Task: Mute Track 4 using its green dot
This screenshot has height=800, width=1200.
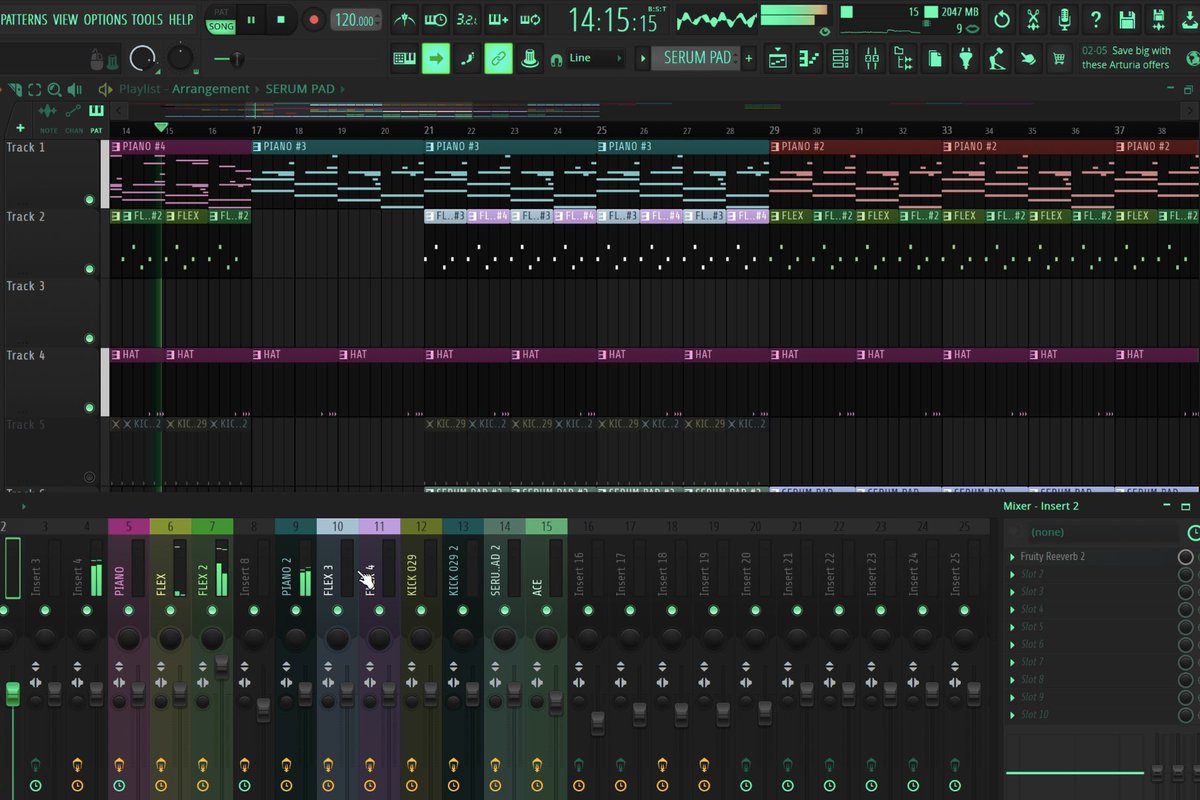Action: click(x=90, y=408)
